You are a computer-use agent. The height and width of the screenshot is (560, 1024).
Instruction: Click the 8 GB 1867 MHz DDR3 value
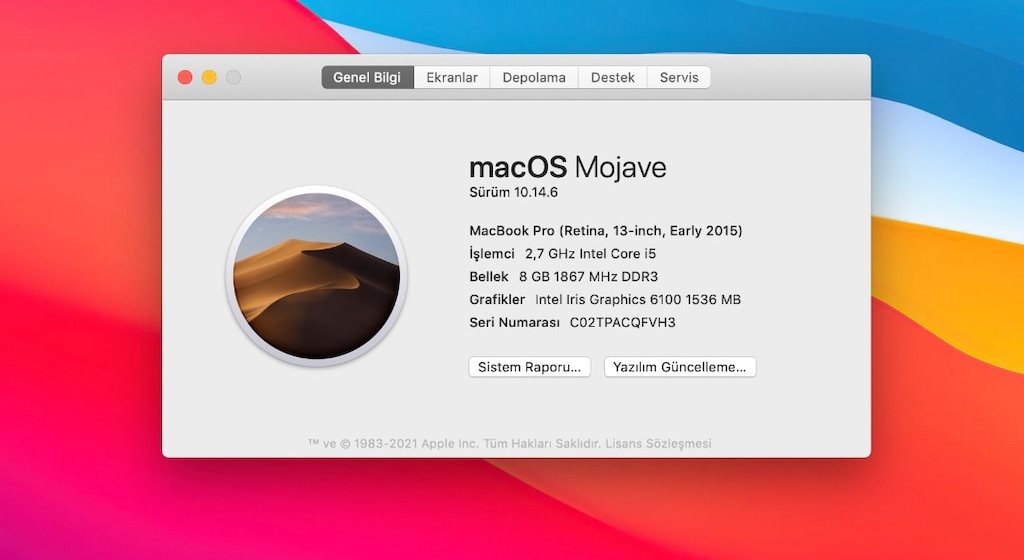pos(588,277)
